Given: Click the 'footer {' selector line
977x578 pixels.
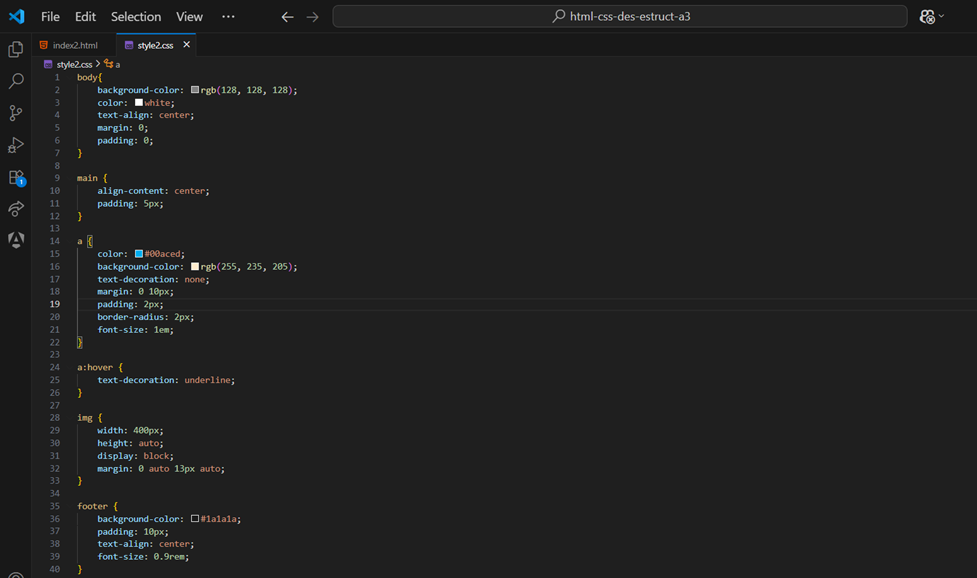Looking at the screenshot, I should [x=97, y=506].
